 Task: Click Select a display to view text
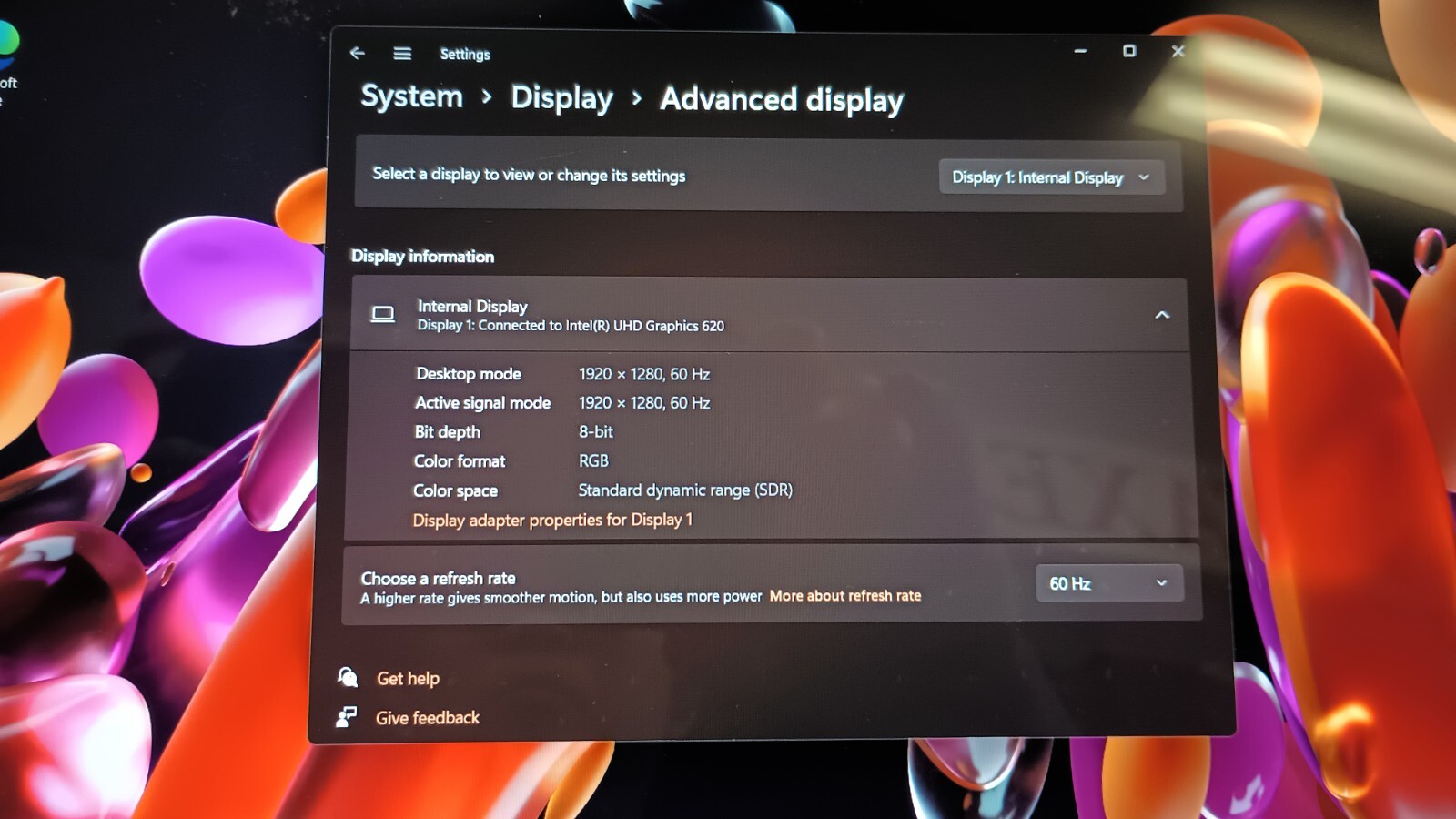pos(529,175)
